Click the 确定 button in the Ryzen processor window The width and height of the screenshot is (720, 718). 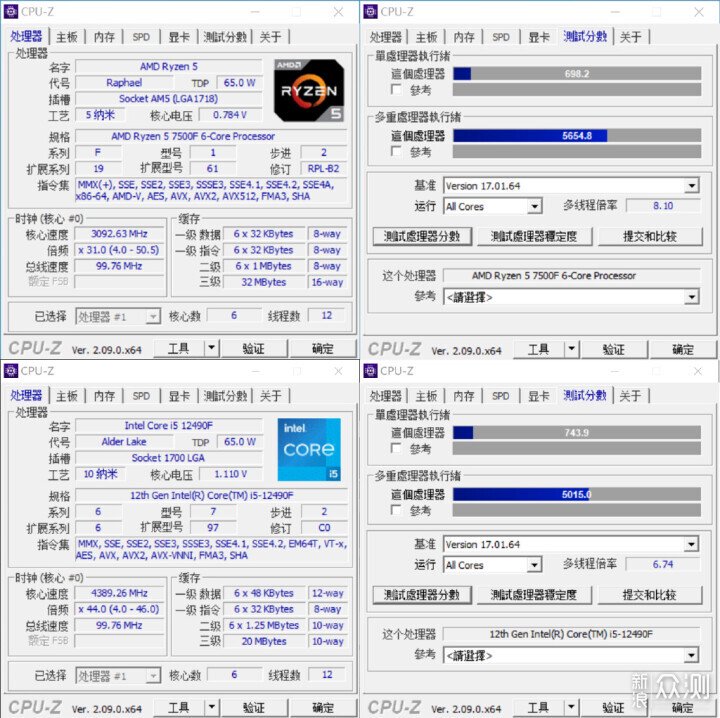323,348
